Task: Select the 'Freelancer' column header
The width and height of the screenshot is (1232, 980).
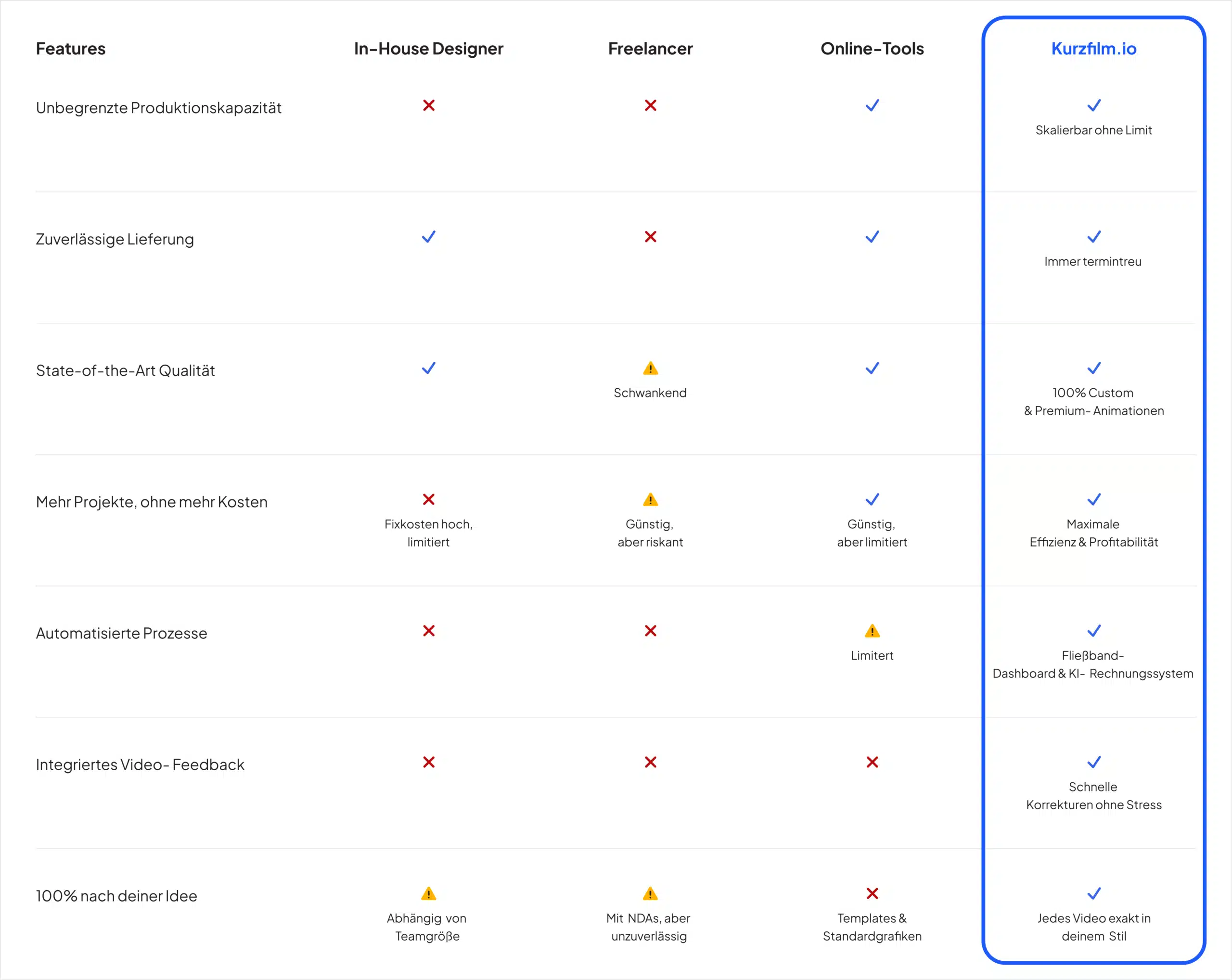Action: (650, 49)
